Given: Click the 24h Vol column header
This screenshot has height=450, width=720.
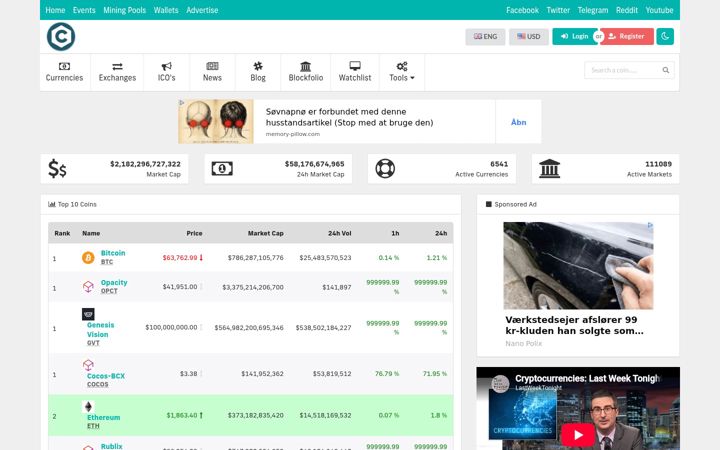Looking at the screenshot, I should (x=339, y=233).
